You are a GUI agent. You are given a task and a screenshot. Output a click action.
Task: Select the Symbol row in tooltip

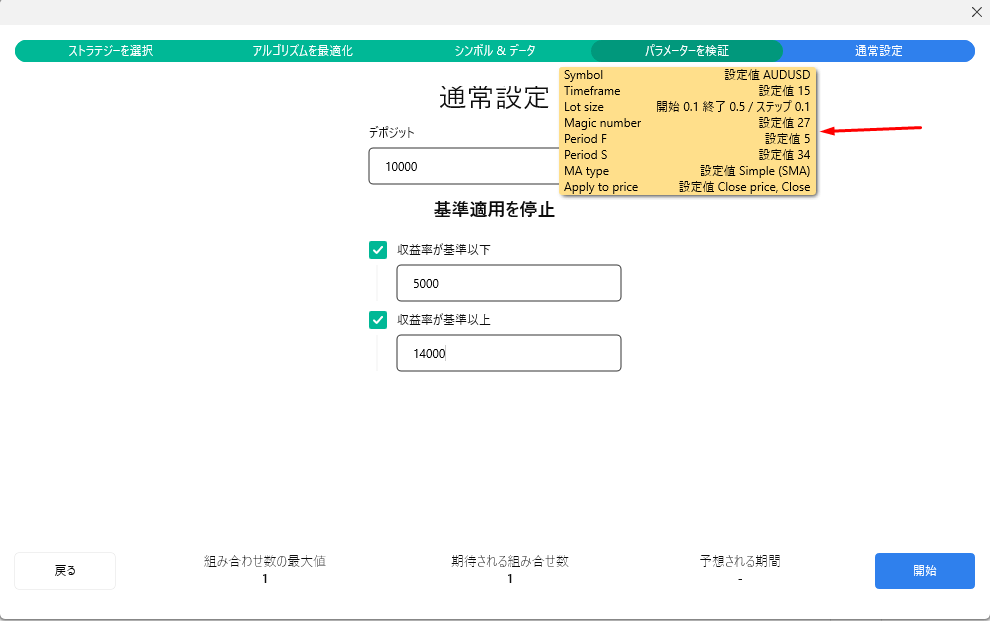tap(687, 75)
